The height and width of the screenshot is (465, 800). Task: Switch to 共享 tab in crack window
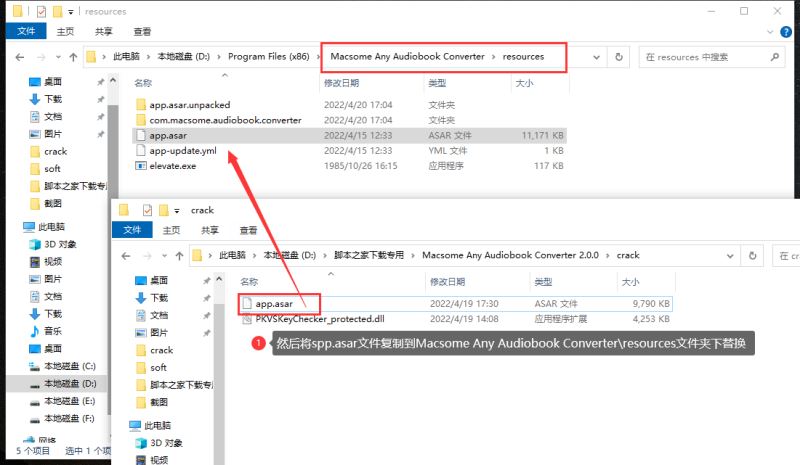tap(210, 230)
